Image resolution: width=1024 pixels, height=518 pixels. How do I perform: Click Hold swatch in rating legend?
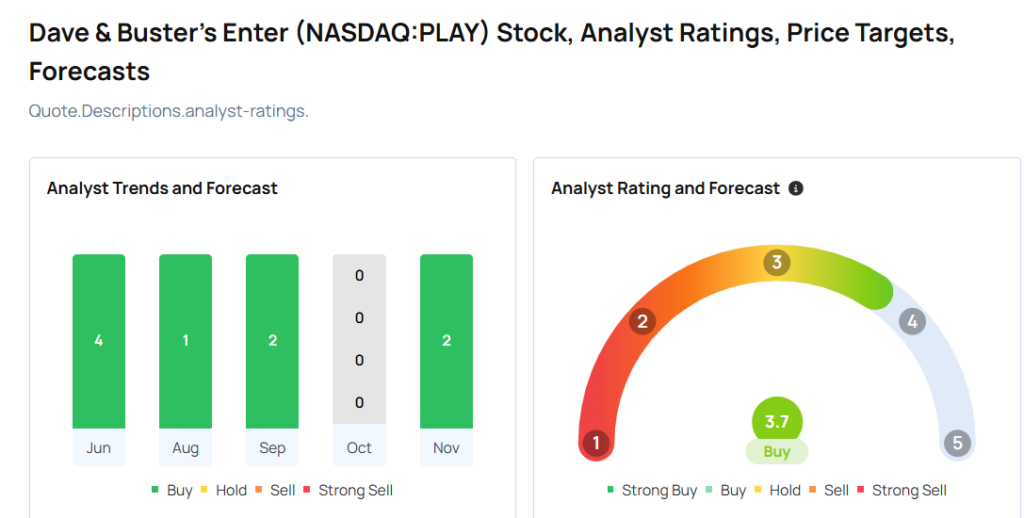pos(759,490)
